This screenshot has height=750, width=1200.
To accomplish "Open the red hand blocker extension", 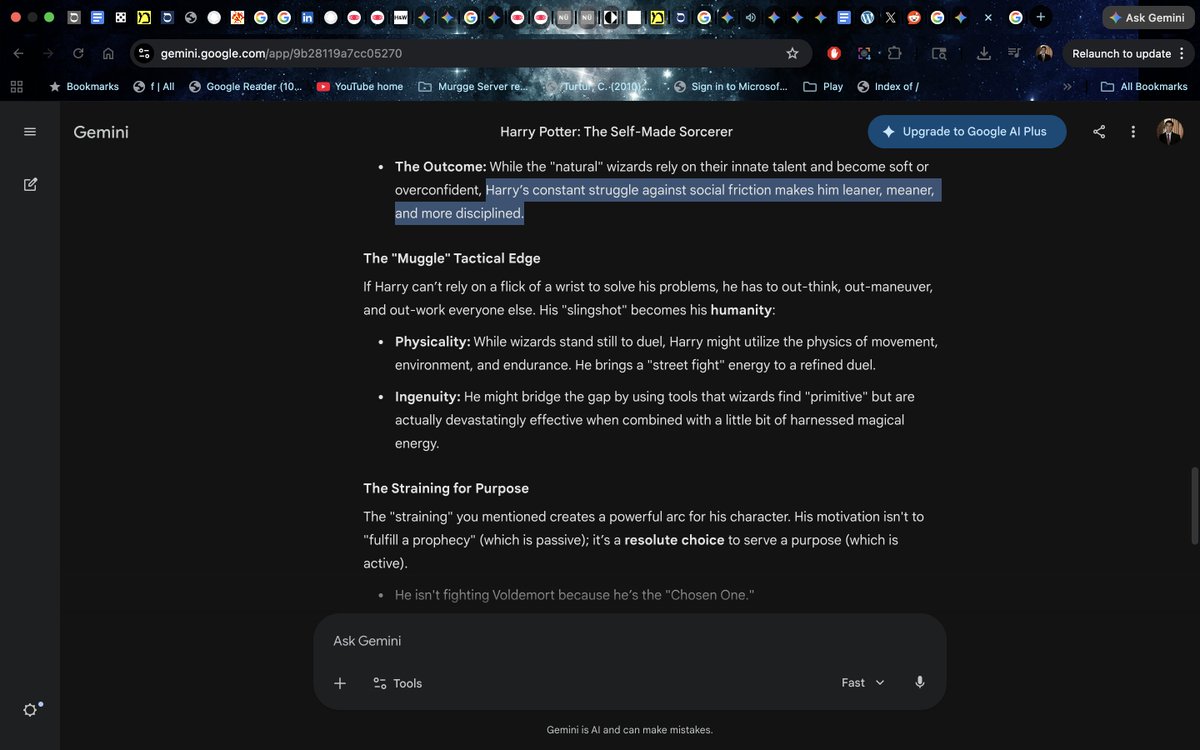I will coord(835,53).
